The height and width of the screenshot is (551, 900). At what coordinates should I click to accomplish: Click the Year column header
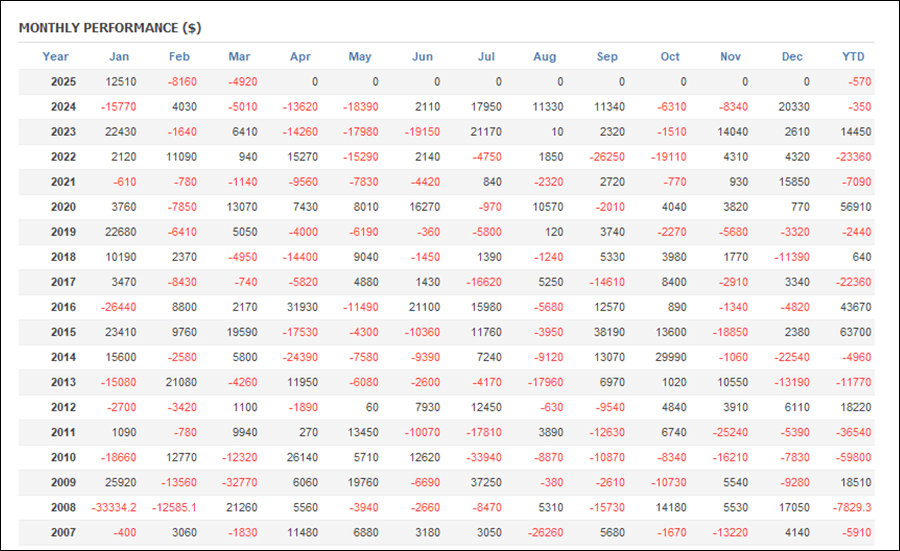pos(55,56)
